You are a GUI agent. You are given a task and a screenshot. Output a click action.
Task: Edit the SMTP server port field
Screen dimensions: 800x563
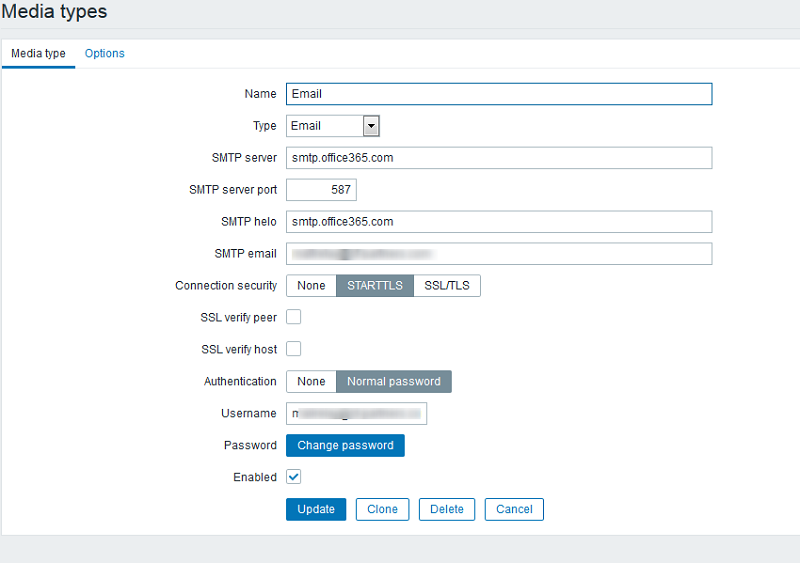coord(321,190)
